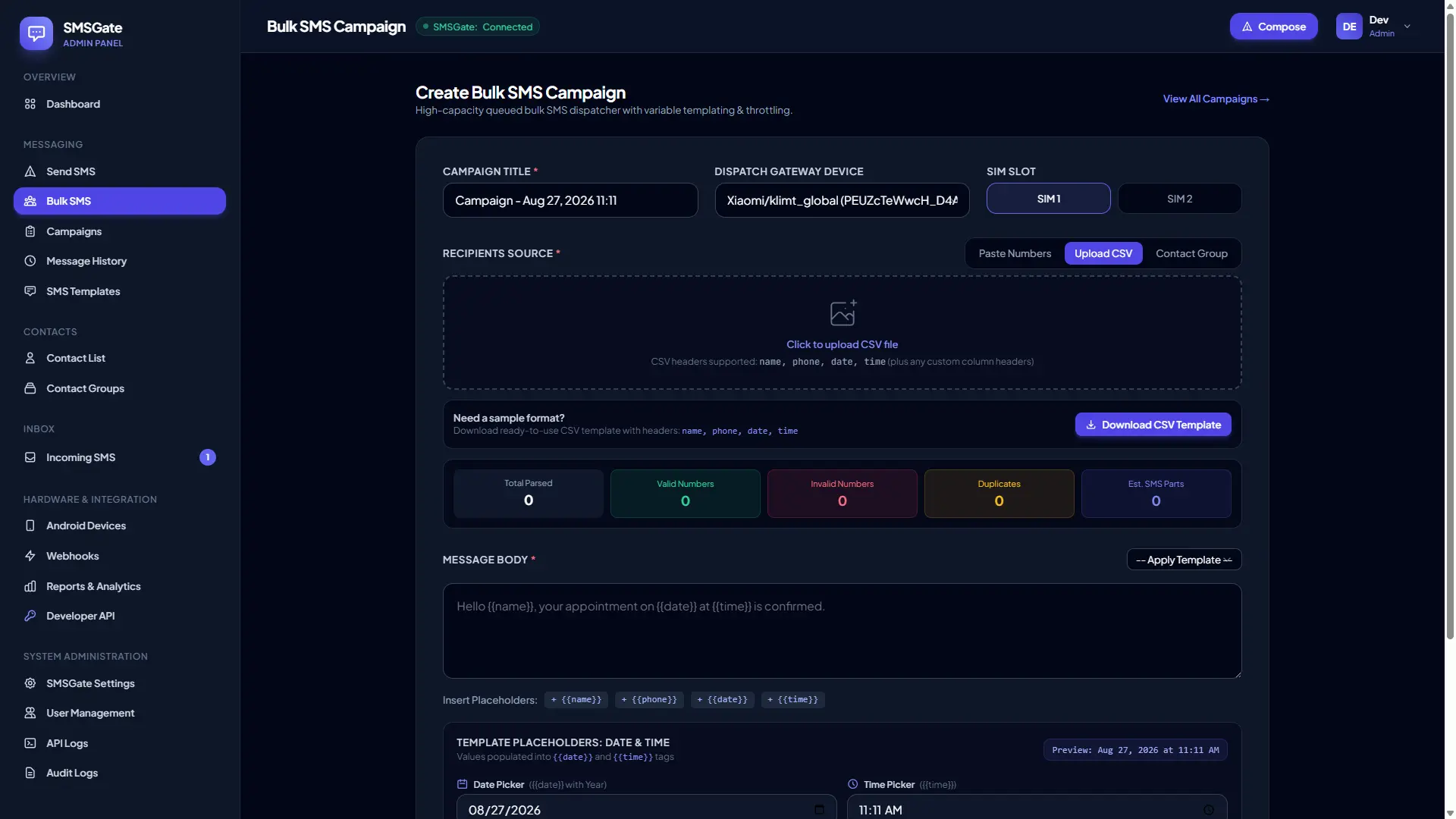Click the SMSGate Settings gear icon

point(30,683)
